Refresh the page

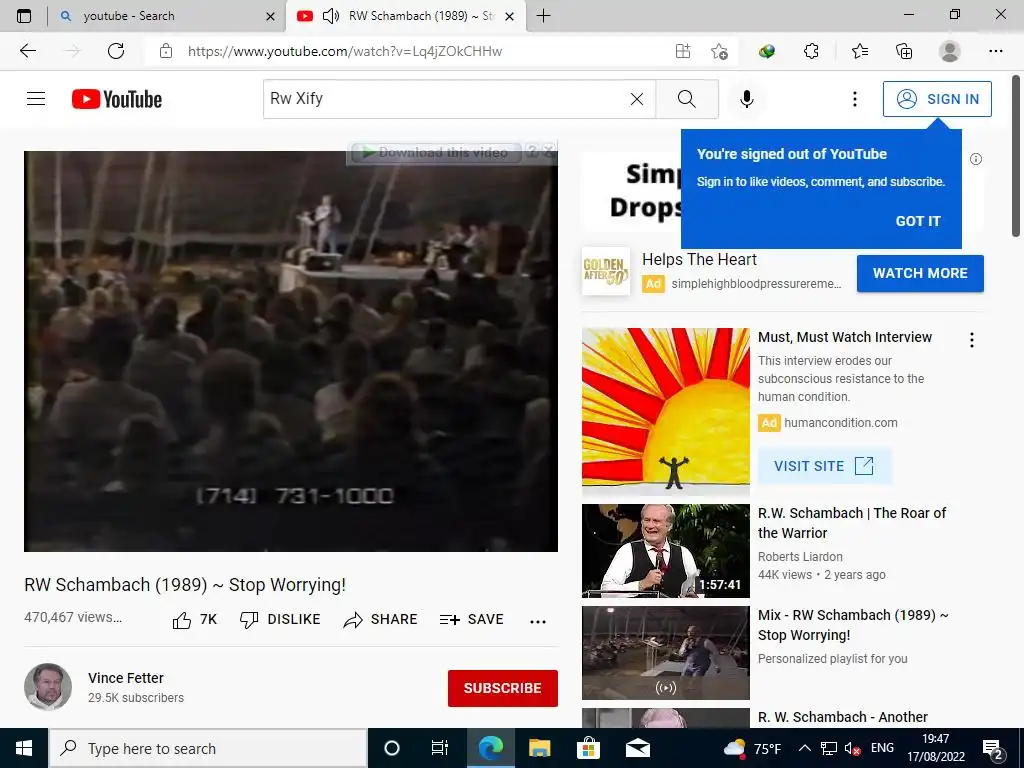(116, 51)
